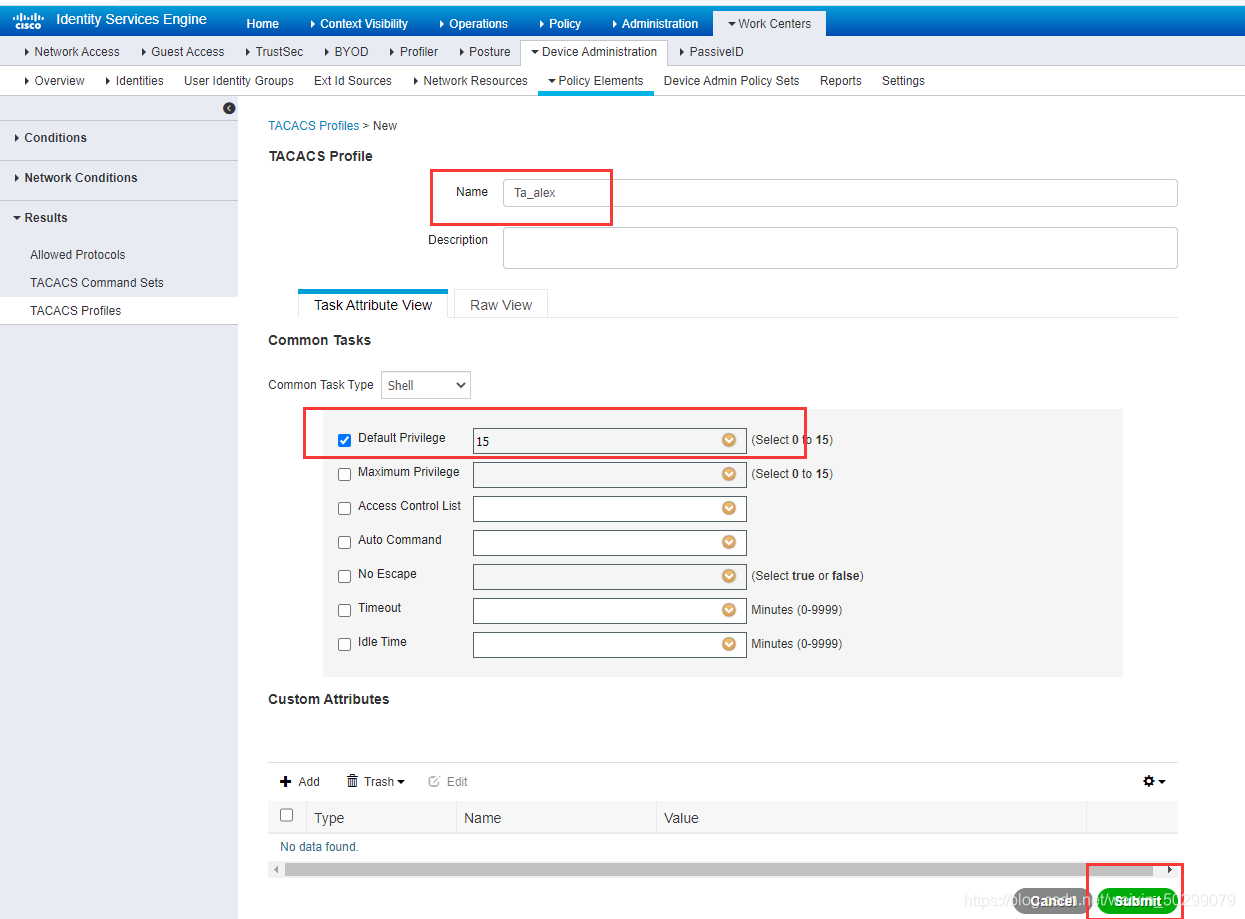
Task: Uncheck the Default Privilege checkbox
Action: coord(344,440)
